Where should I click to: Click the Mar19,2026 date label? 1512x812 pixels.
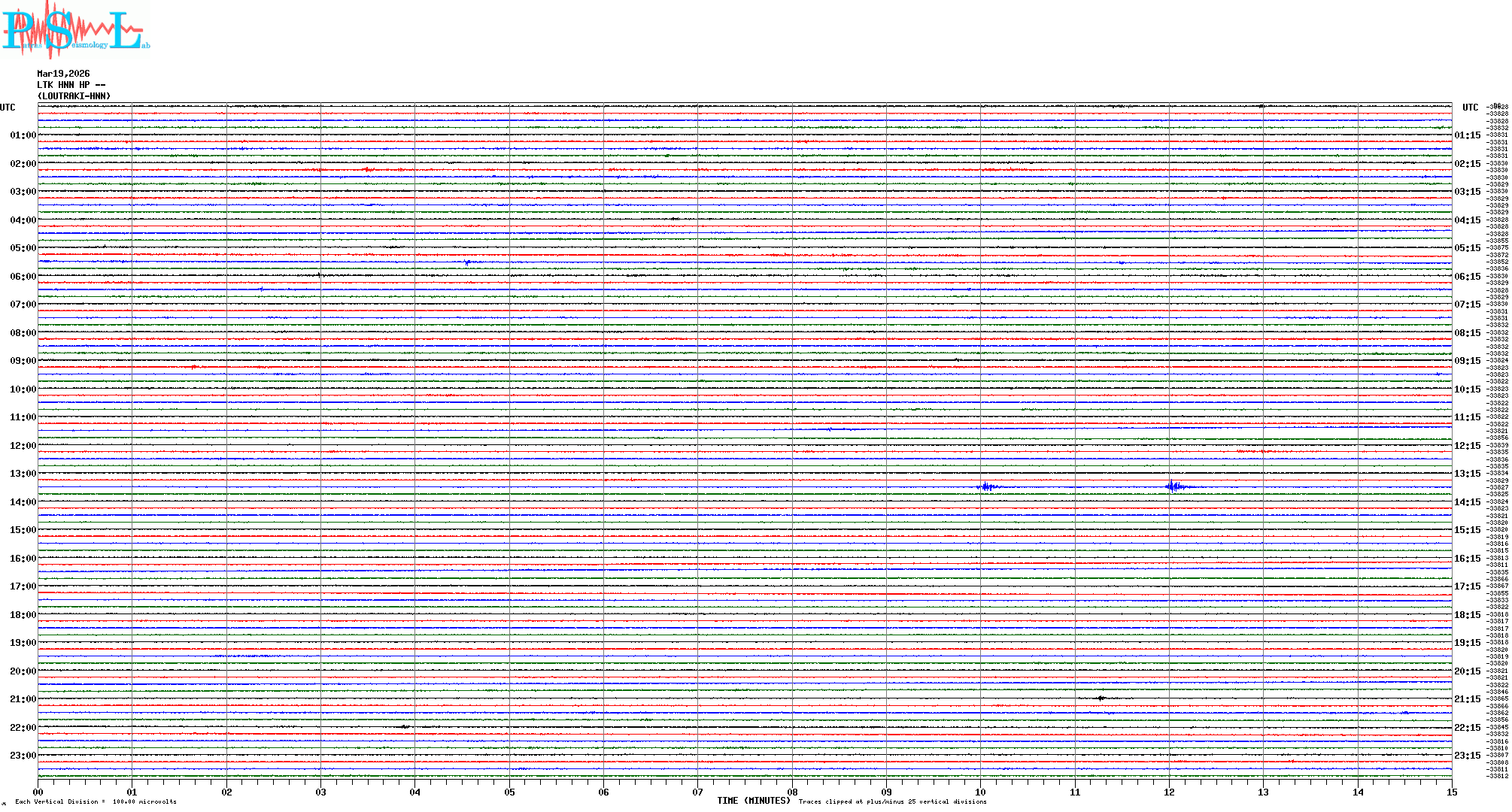click(63, 74)
